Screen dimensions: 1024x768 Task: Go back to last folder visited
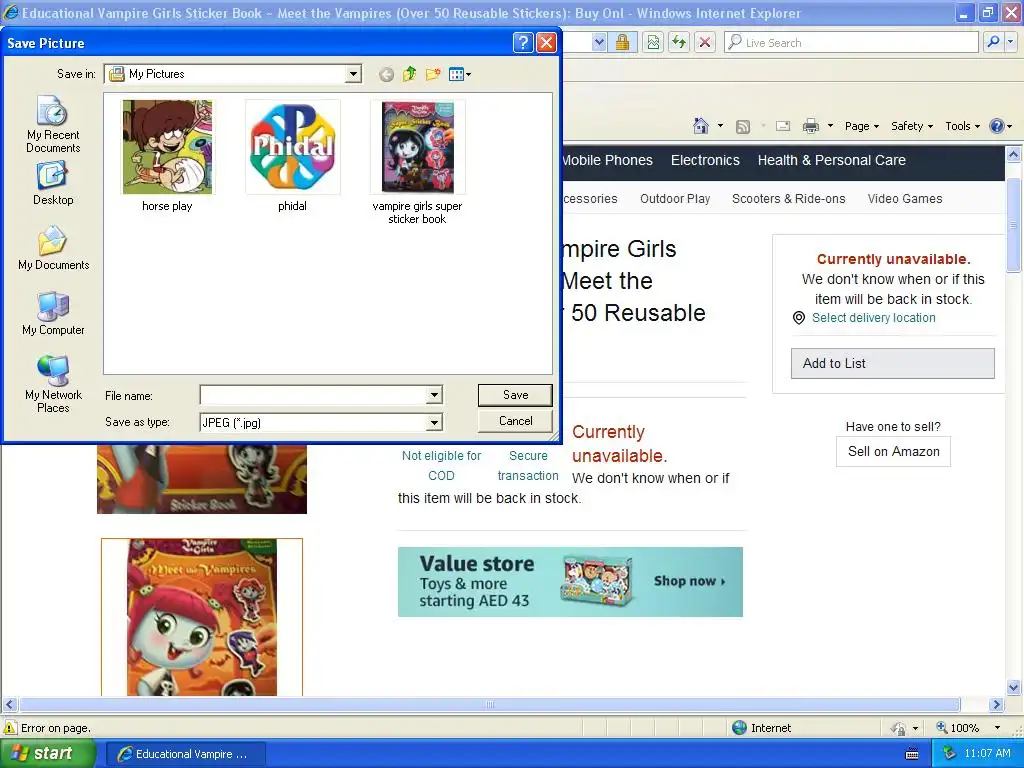[x=387, y=74]
